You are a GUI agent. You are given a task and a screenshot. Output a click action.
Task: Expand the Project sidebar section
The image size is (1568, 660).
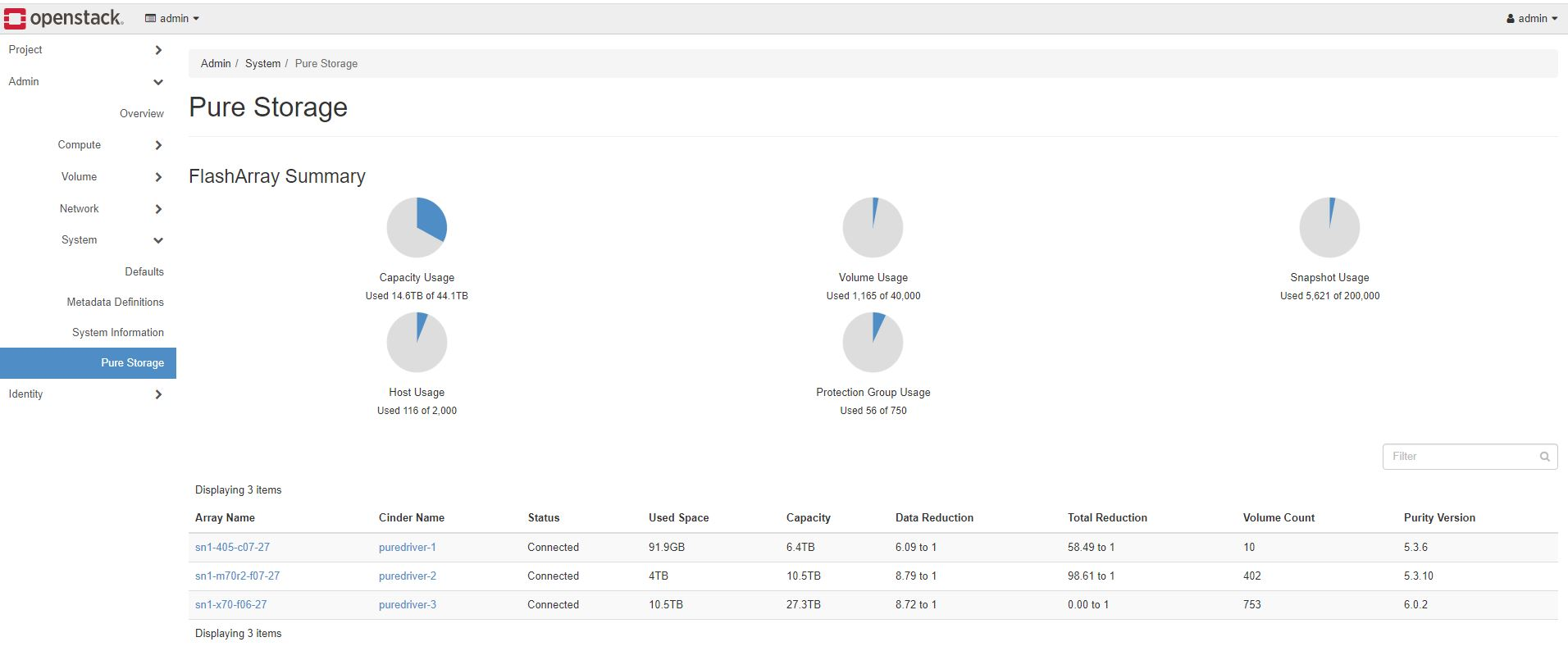pyautogui.click(x=88, y=50)
